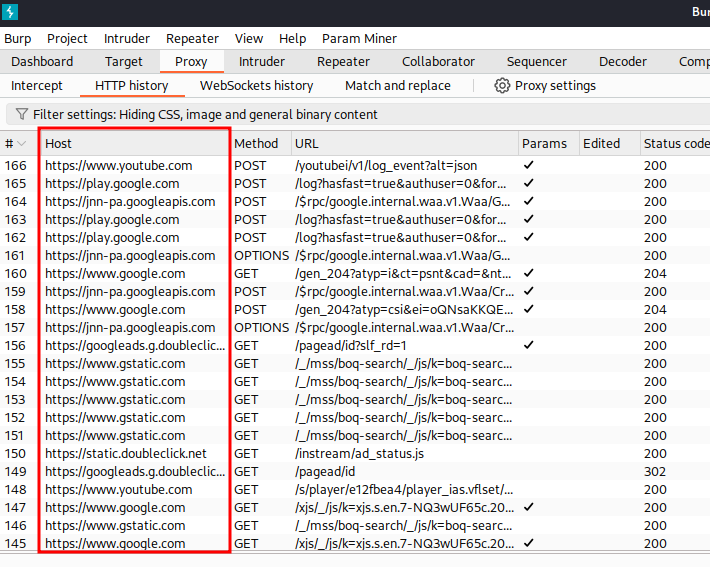710x567 pixels.
Task: Select request 148 player_ias.vflset row
Action: pyautogui.click(x=355, y=490)
